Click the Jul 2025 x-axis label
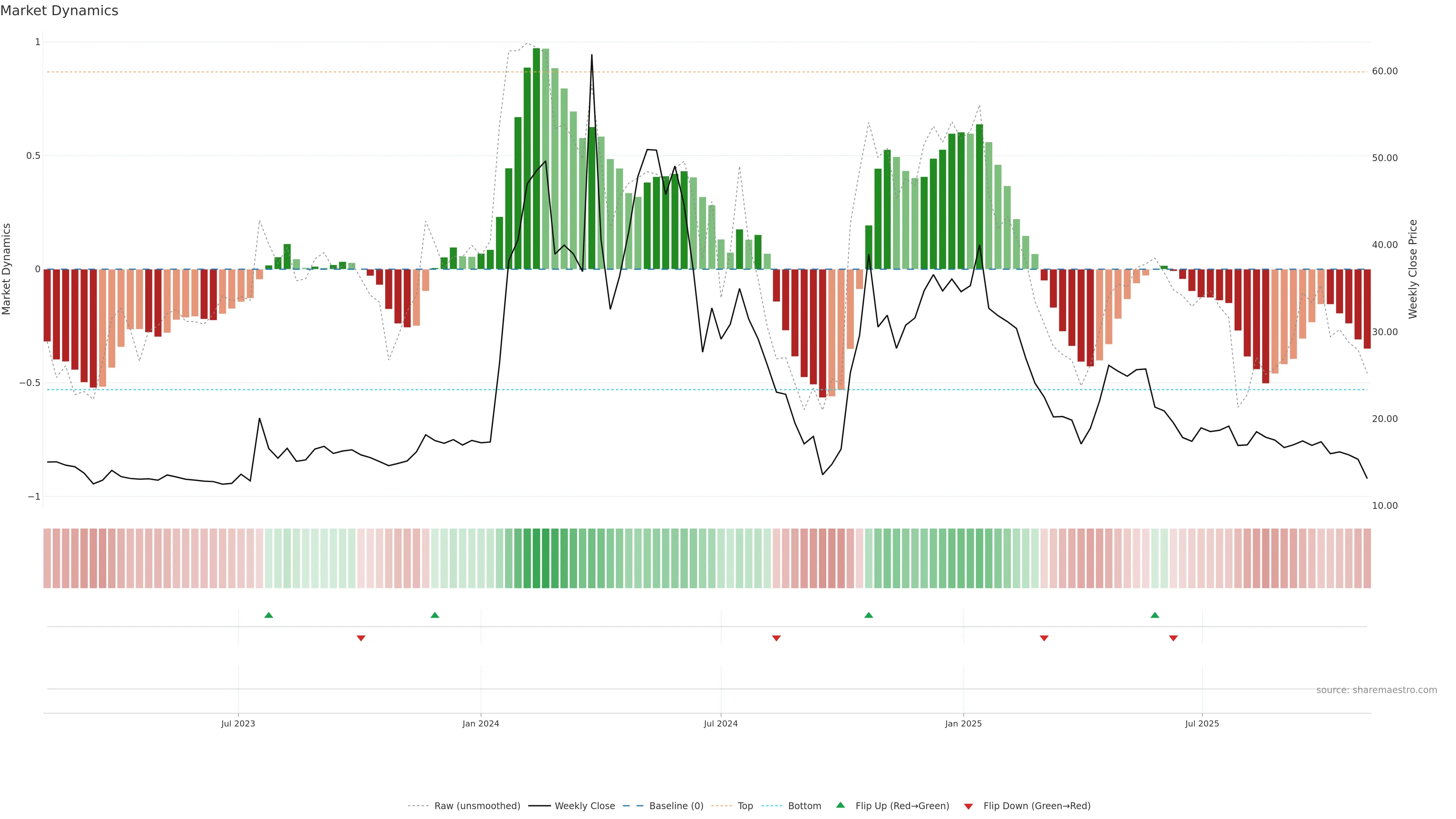 pyautogui.click(x=1202, y=723)
